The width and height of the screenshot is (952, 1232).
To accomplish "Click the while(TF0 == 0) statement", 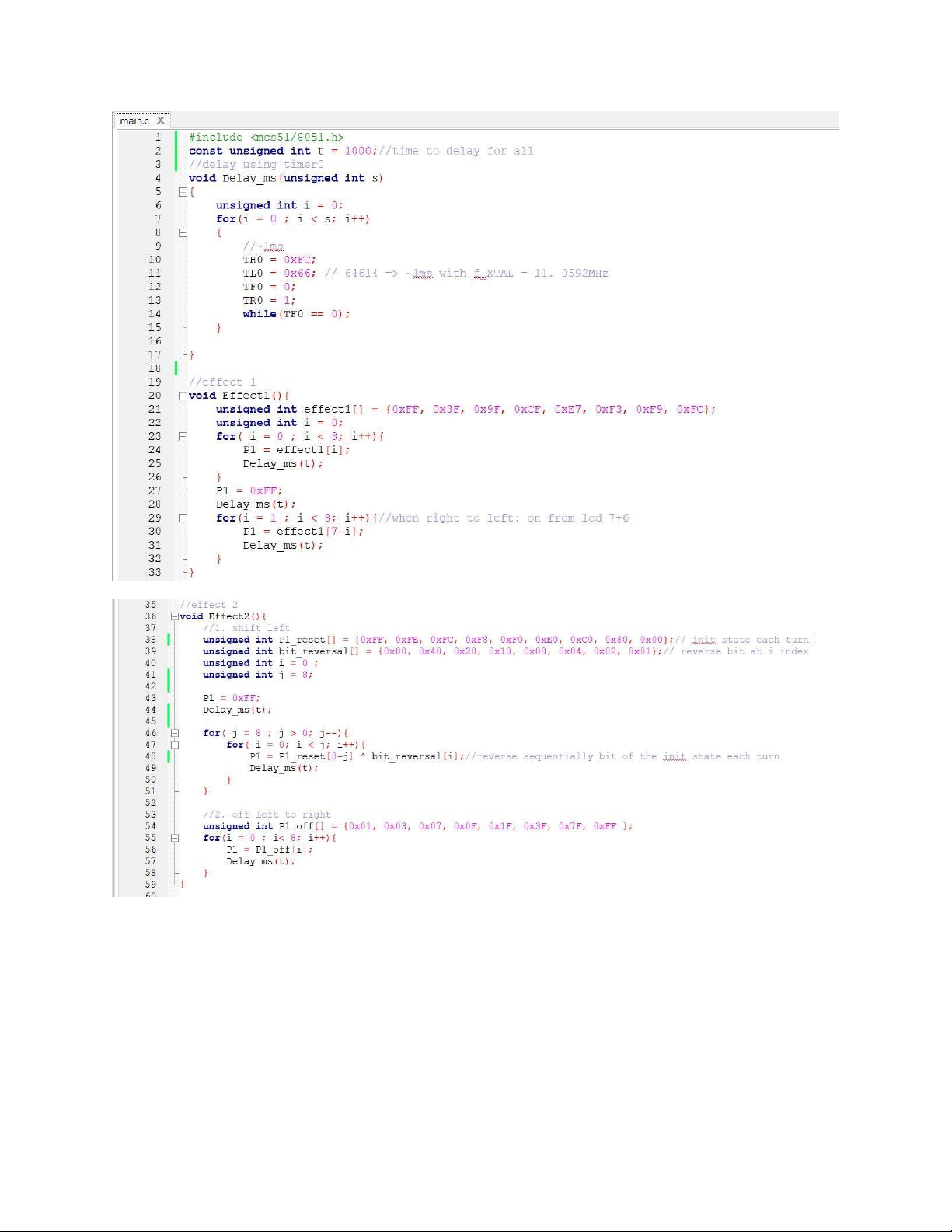I will click(x=295, y=314).
